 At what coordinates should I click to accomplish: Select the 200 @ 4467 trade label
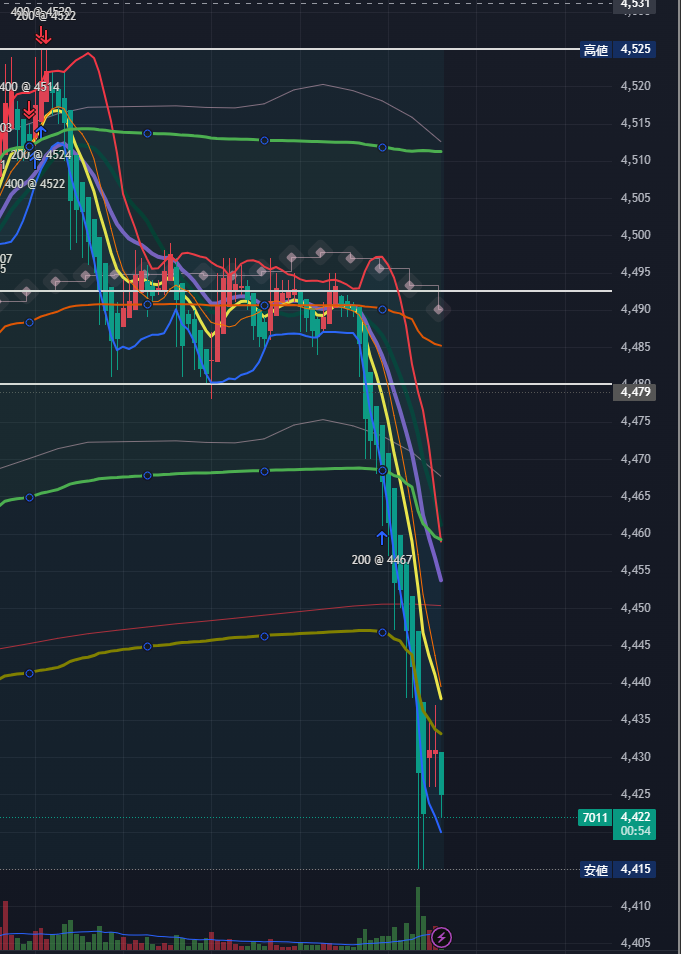click(x=382, y=560)
